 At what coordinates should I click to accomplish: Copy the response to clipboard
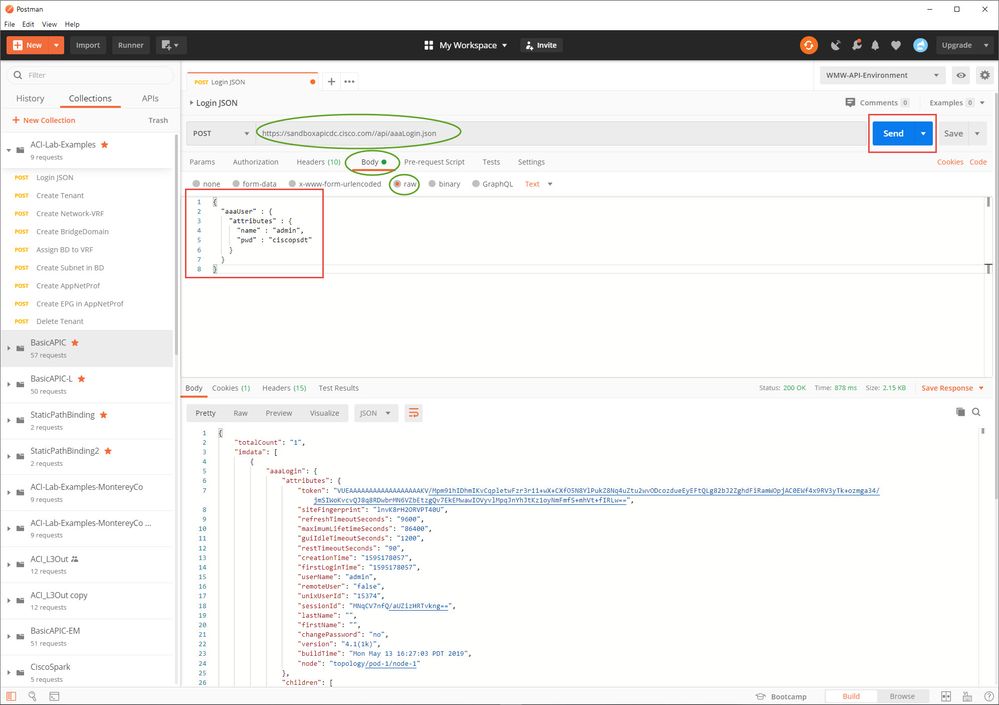[x=960, y=412]
